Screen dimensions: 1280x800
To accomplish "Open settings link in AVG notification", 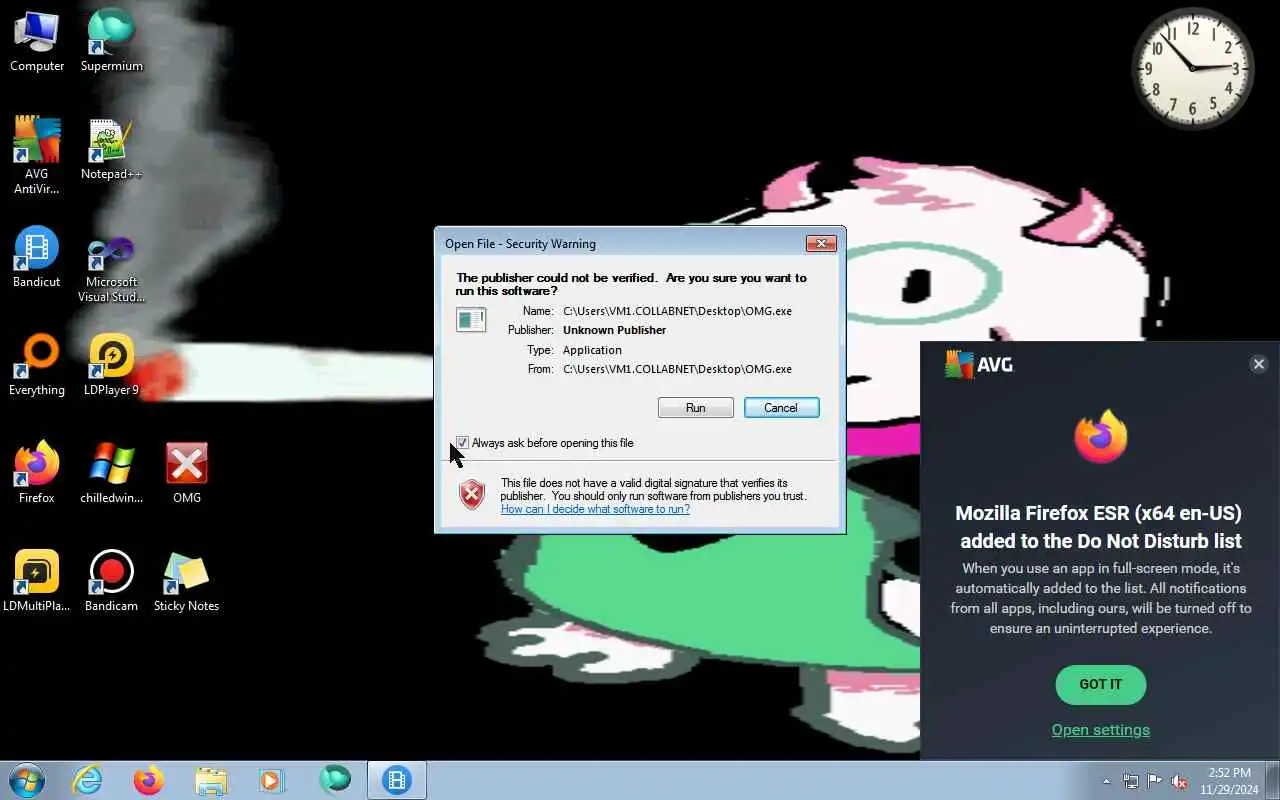I will (x=1100, y=730).
